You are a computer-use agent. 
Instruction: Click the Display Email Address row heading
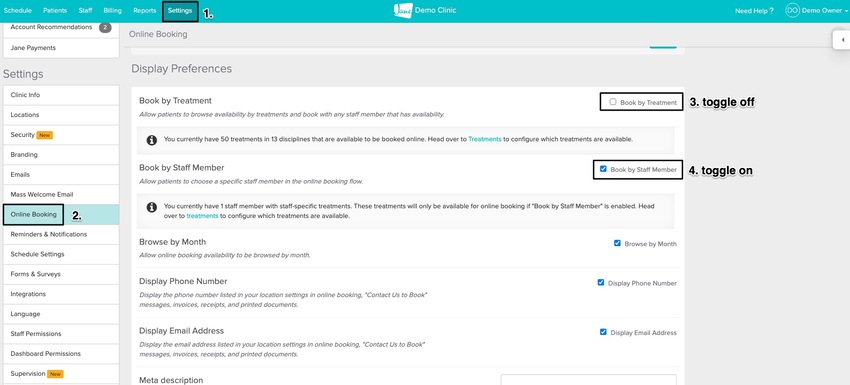click(181, 331)
